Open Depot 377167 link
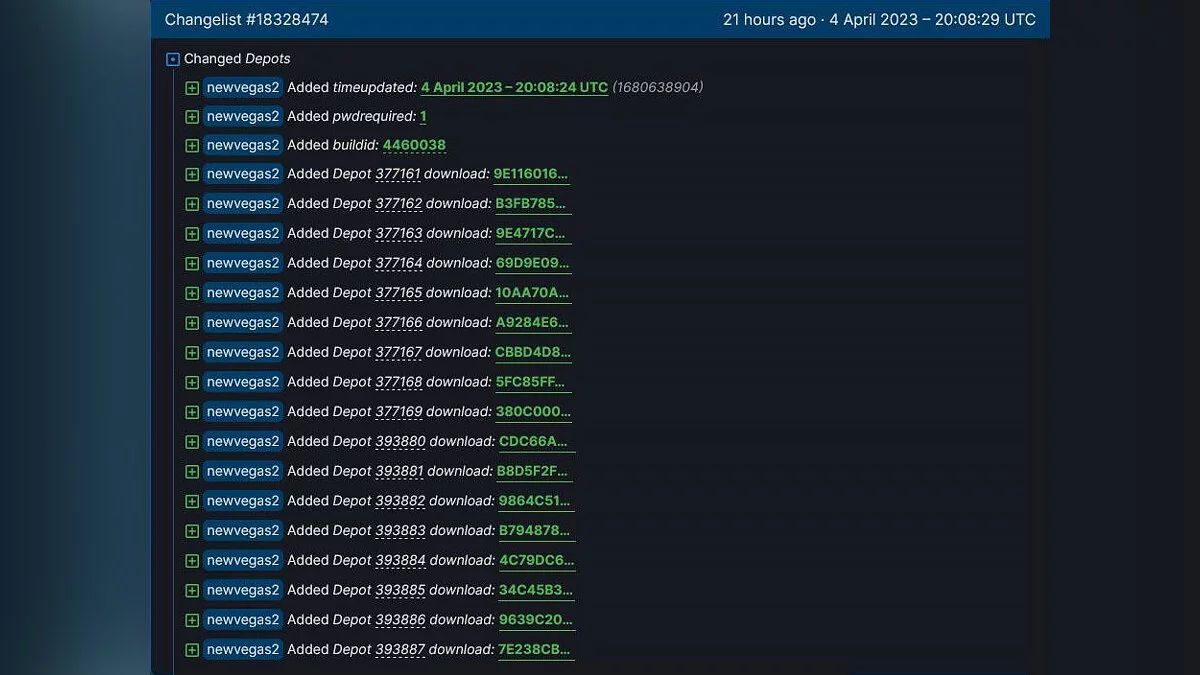 (399, 352)
